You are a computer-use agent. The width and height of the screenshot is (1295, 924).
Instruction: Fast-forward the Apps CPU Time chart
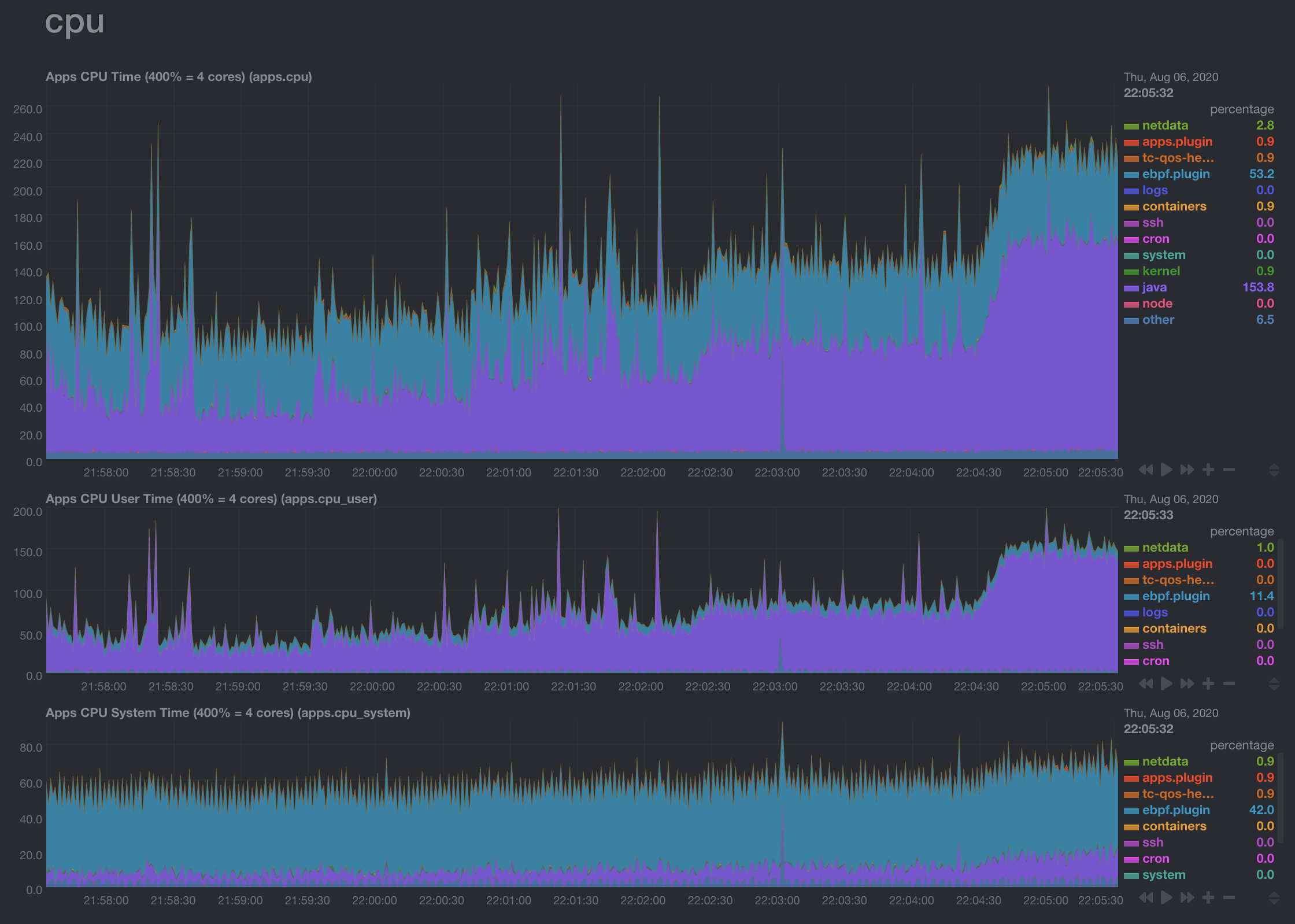1187,470
